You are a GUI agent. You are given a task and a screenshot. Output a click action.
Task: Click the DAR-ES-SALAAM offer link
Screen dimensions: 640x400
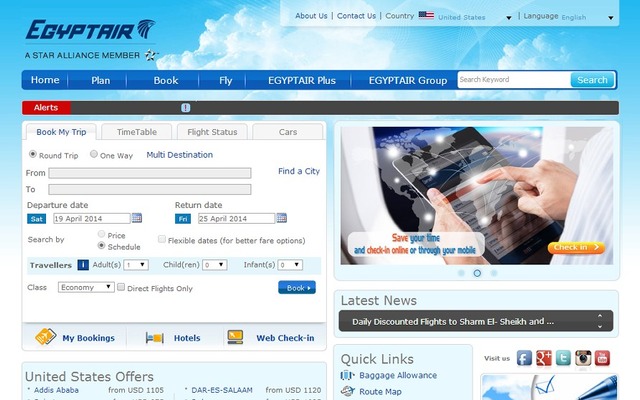[222, 390]
